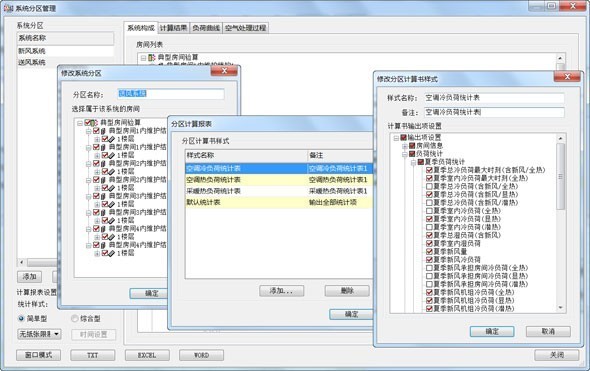Check 夏季新风承担房间冷负荷(潜热)

tap(429, 284)
